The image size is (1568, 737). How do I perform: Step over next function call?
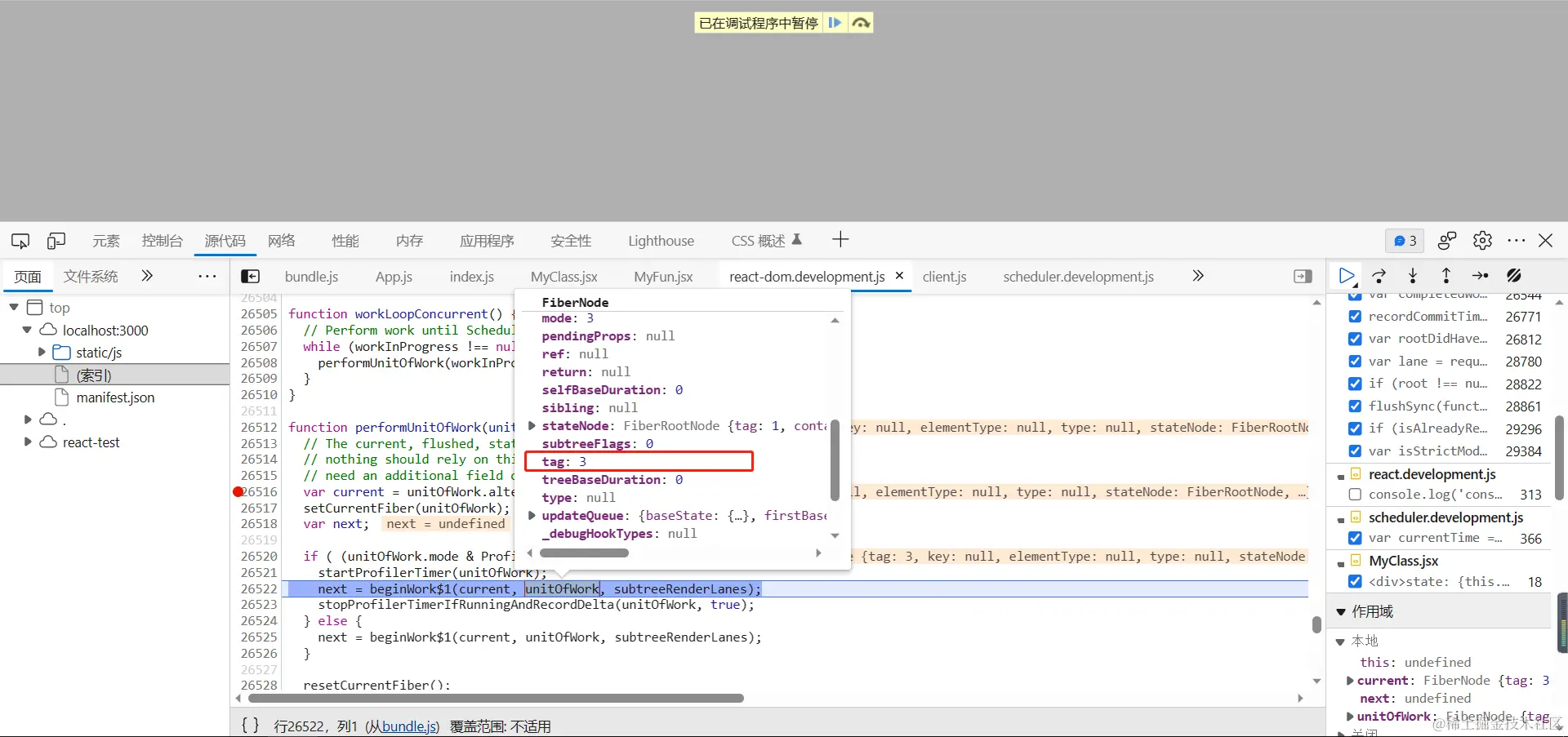(x=1379, y=276)
